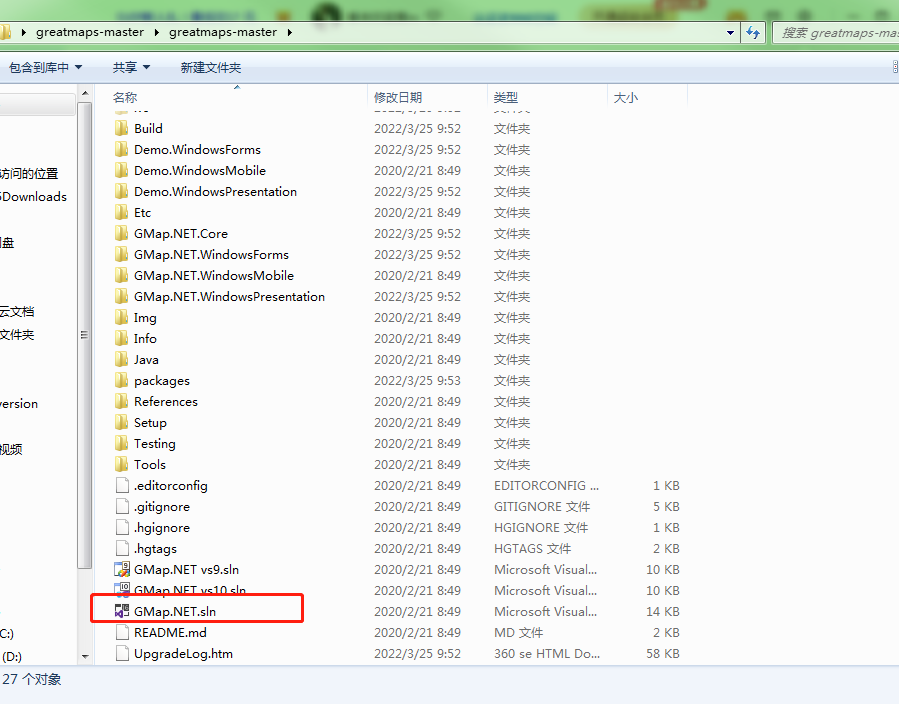Select the README.md file name
The width and height of the screenshot is (899, 704).
[170, 633]
